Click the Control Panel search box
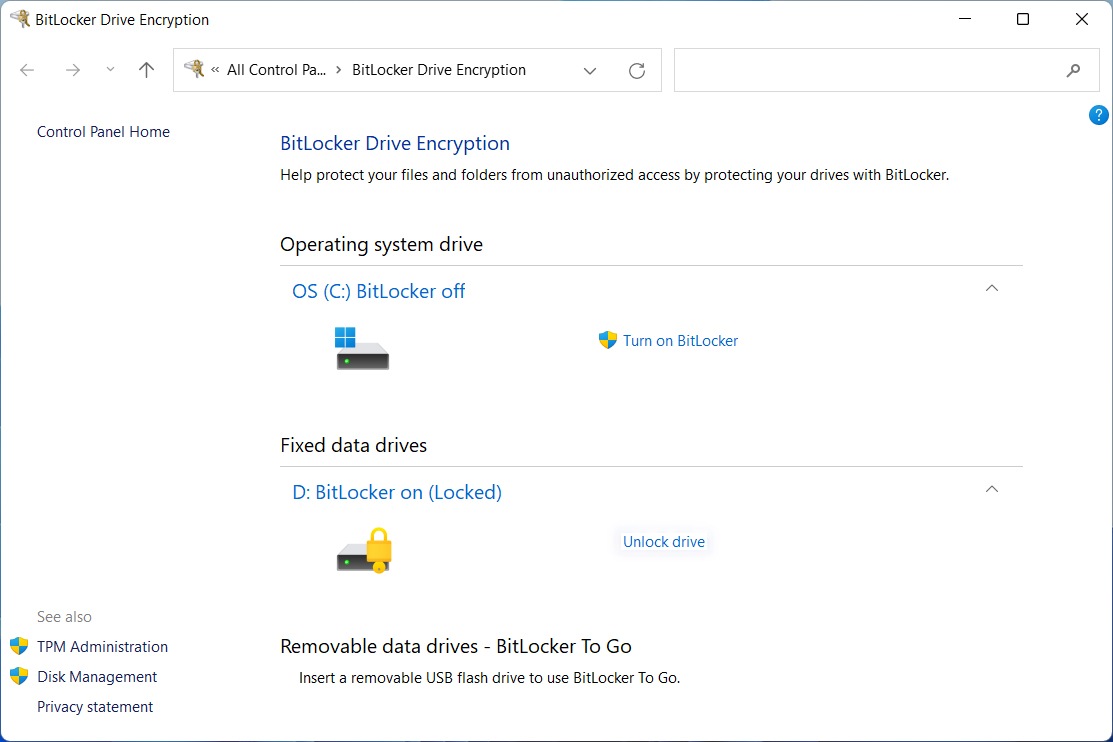The width and height of the screenshot is (1113, 742). pyautogui.click(x=887, y=70)
